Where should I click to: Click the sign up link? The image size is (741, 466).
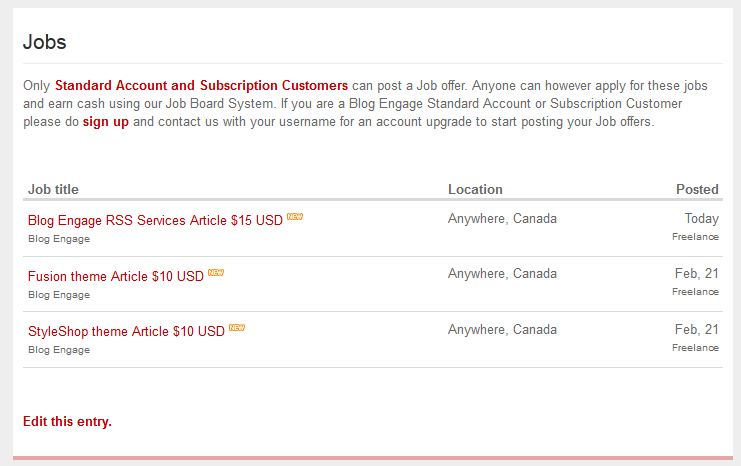click(106, 122)
